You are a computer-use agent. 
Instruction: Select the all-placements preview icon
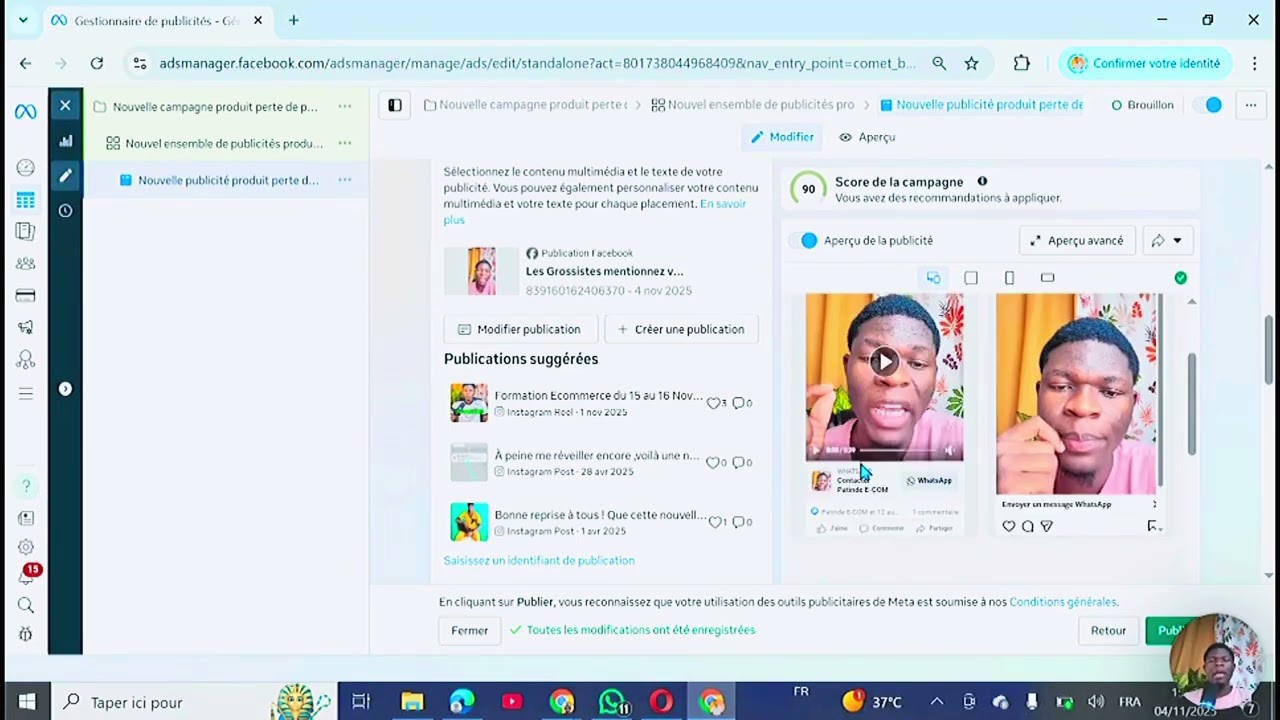tap(933, 278)
